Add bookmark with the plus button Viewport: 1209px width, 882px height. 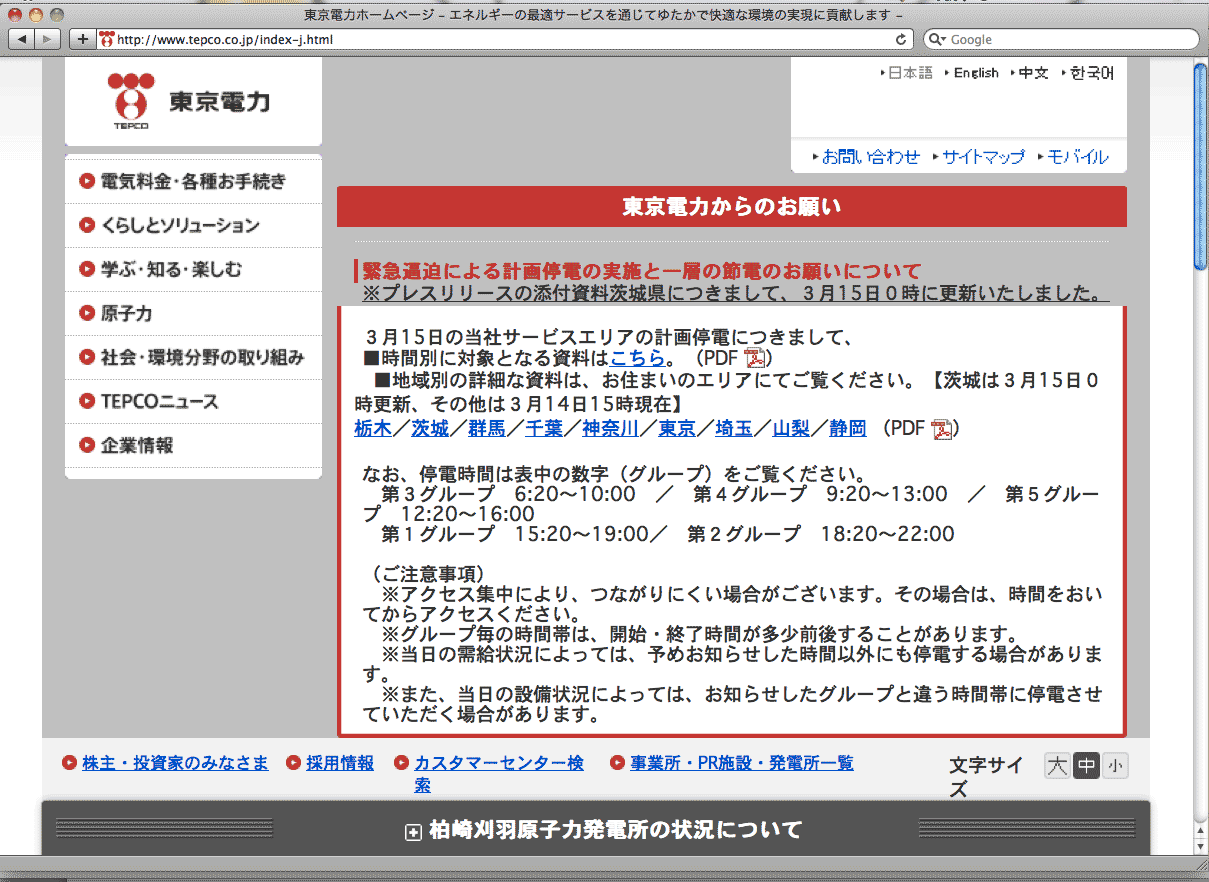coord(82,39)
